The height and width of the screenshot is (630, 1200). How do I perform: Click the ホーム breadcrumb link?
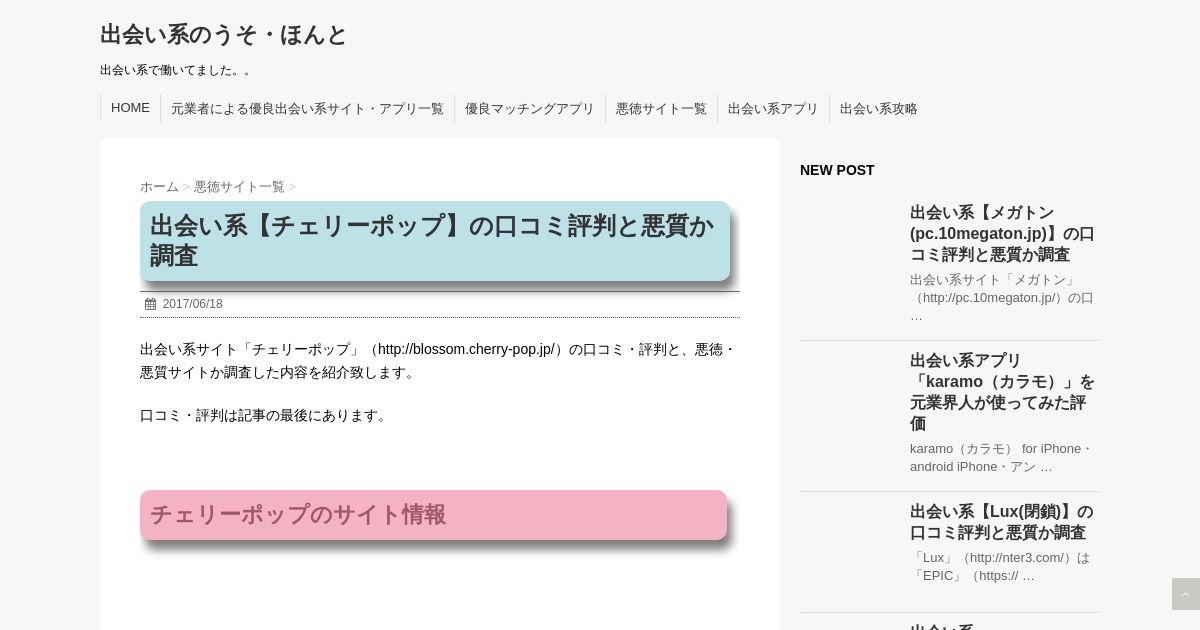(159, 187)
